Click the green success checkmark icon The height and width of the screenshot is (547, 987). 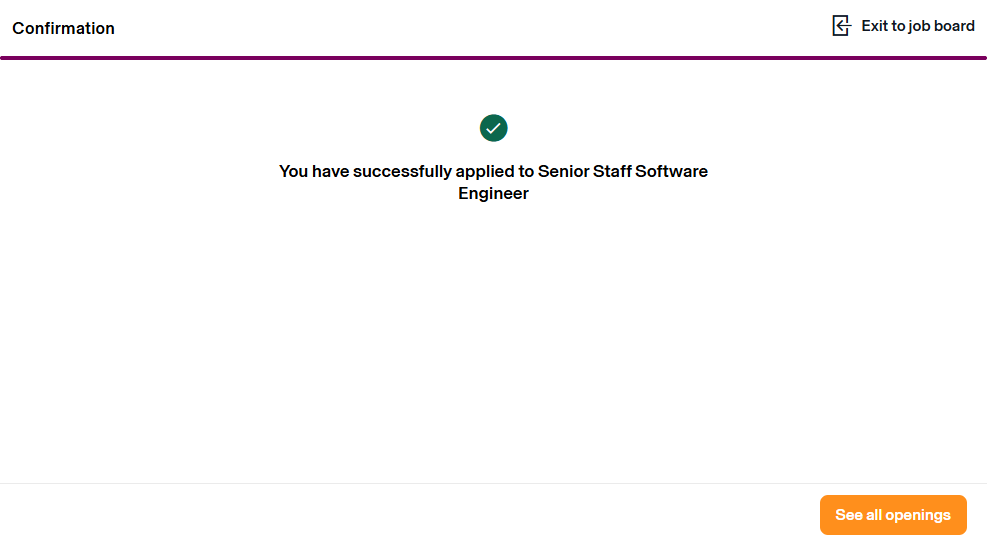tap(494, 128)
